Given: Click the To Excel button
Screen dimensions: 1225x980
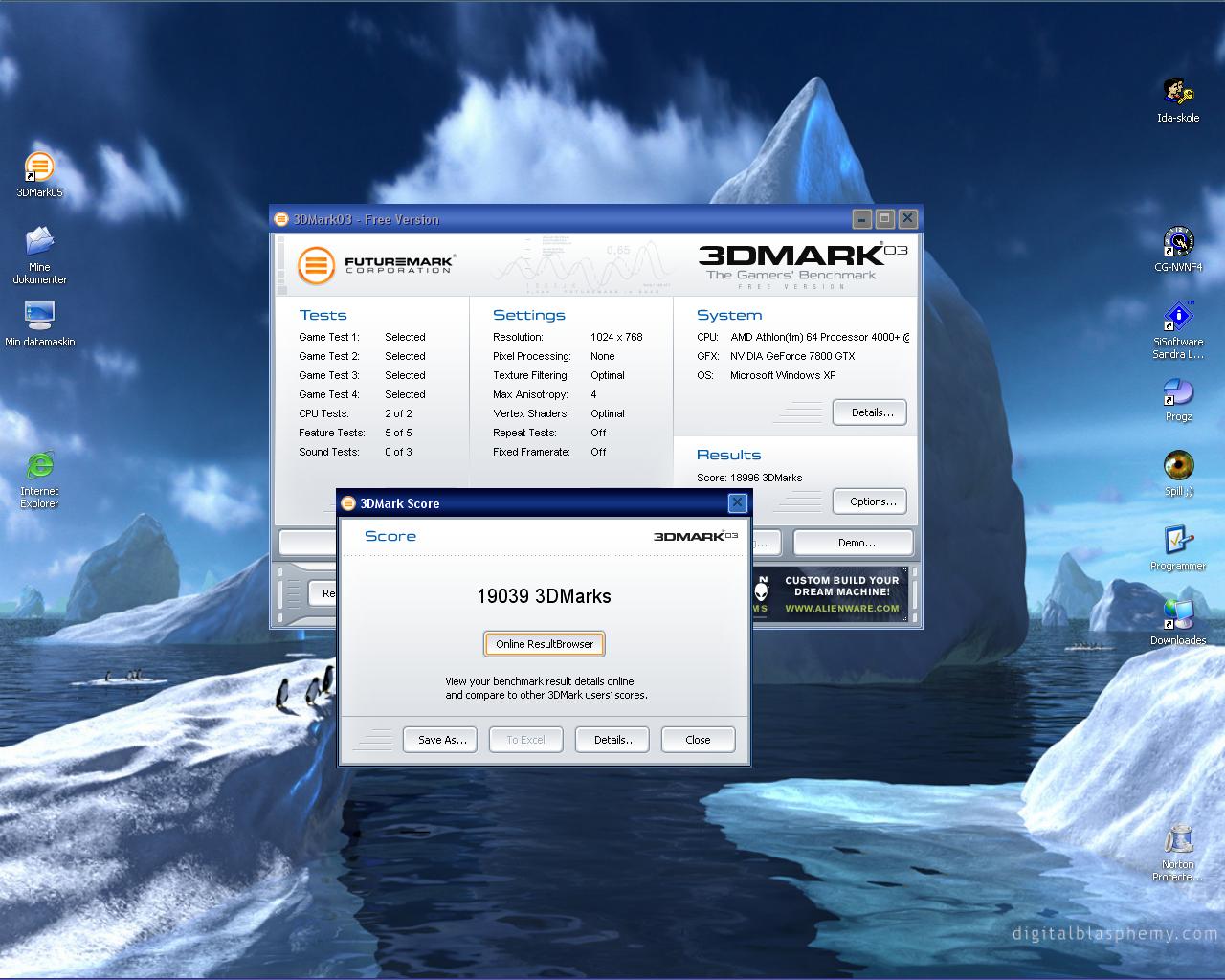Looking at the screenshot, I should (x=525, y=740).
